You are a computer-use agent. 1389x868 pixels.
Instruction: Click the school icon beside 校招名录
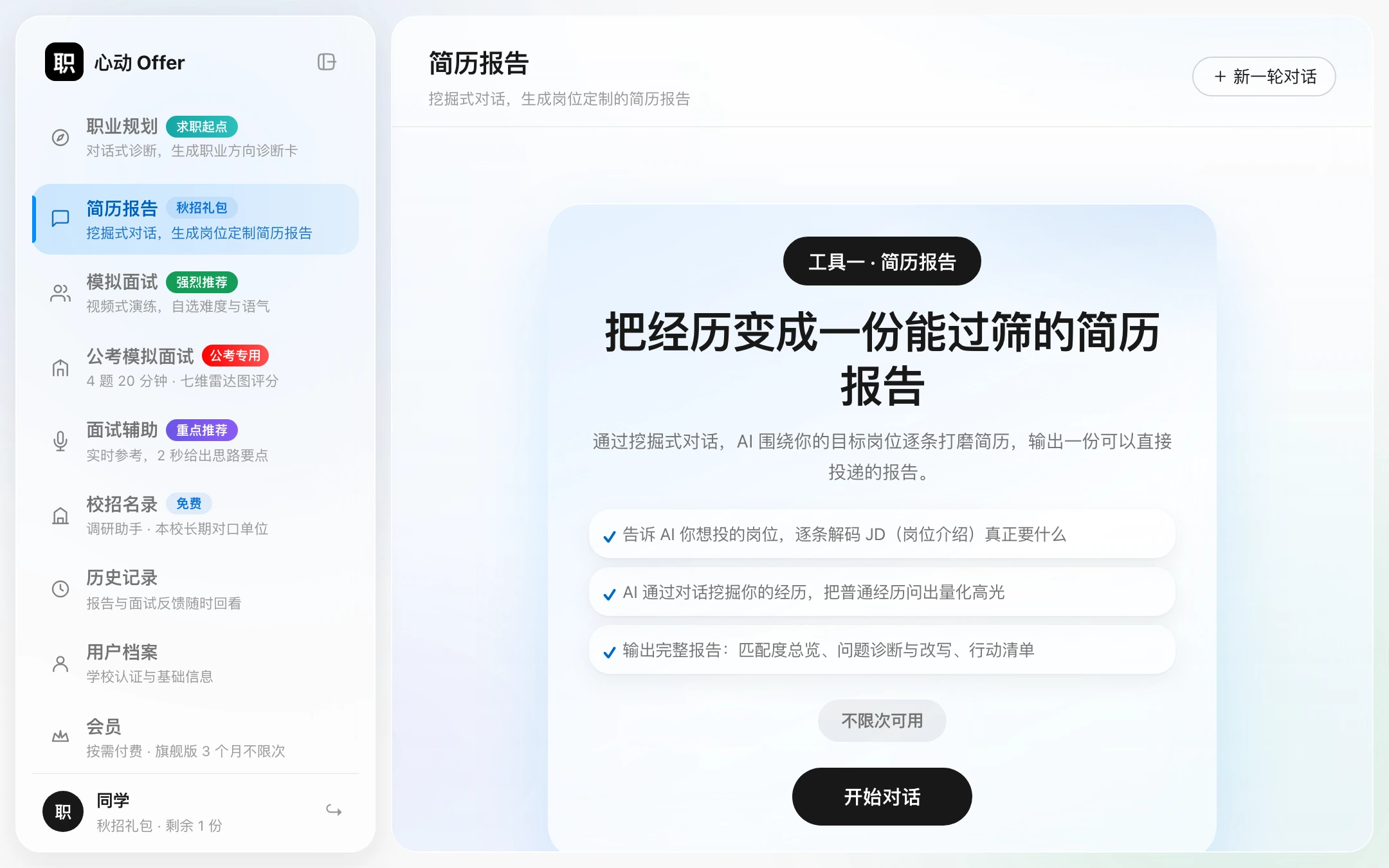60,516
